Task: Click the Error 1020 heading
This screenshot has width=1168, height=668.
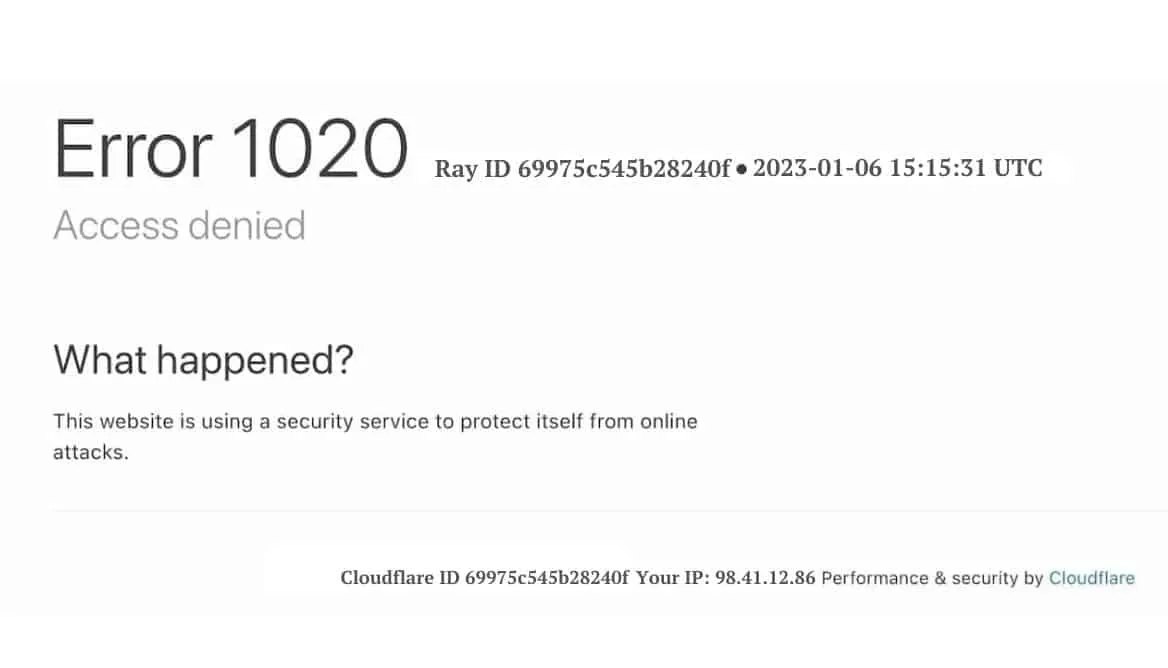Action: point(231,149)
